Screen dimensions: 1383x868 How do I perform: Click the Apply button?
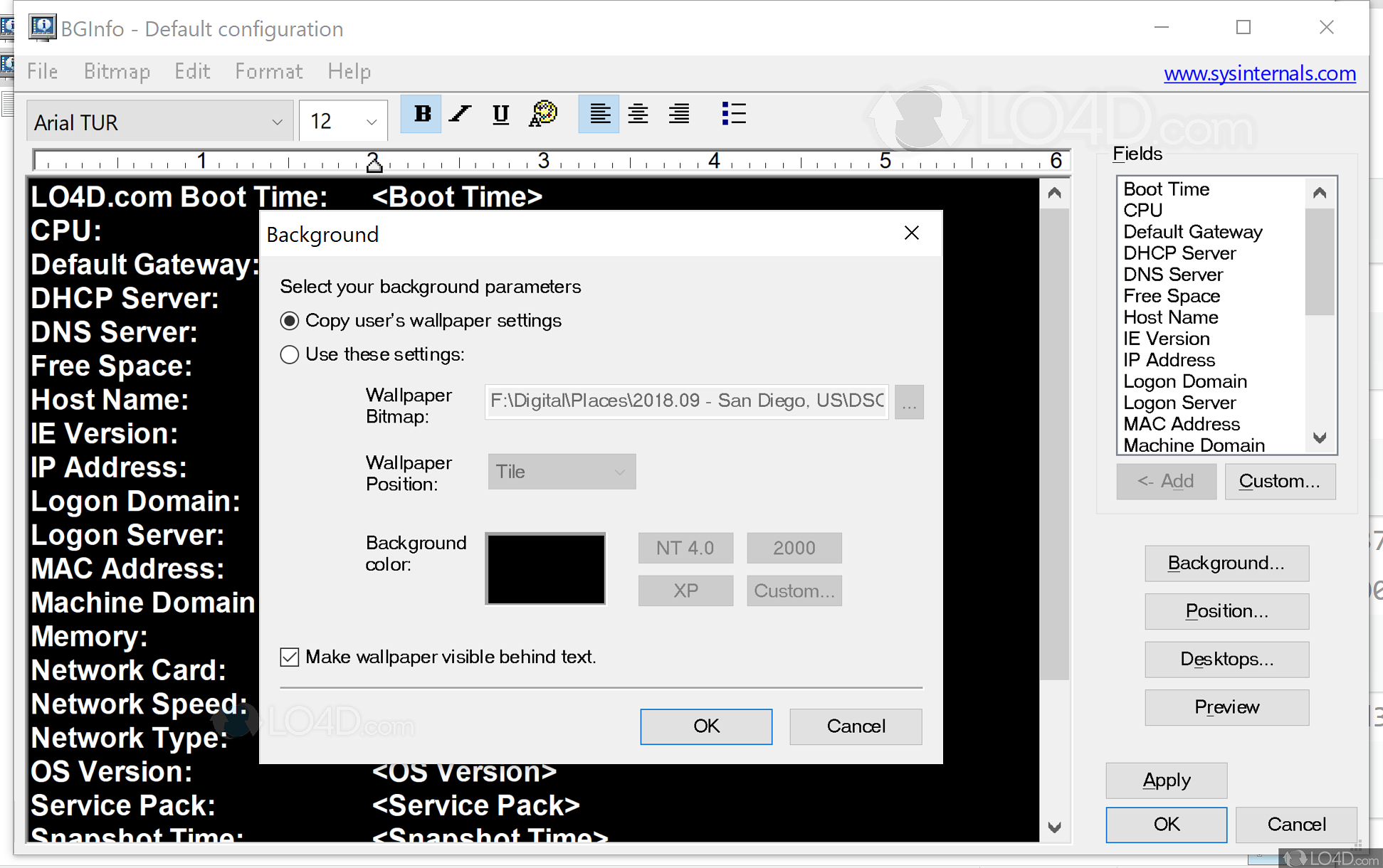1167,780
